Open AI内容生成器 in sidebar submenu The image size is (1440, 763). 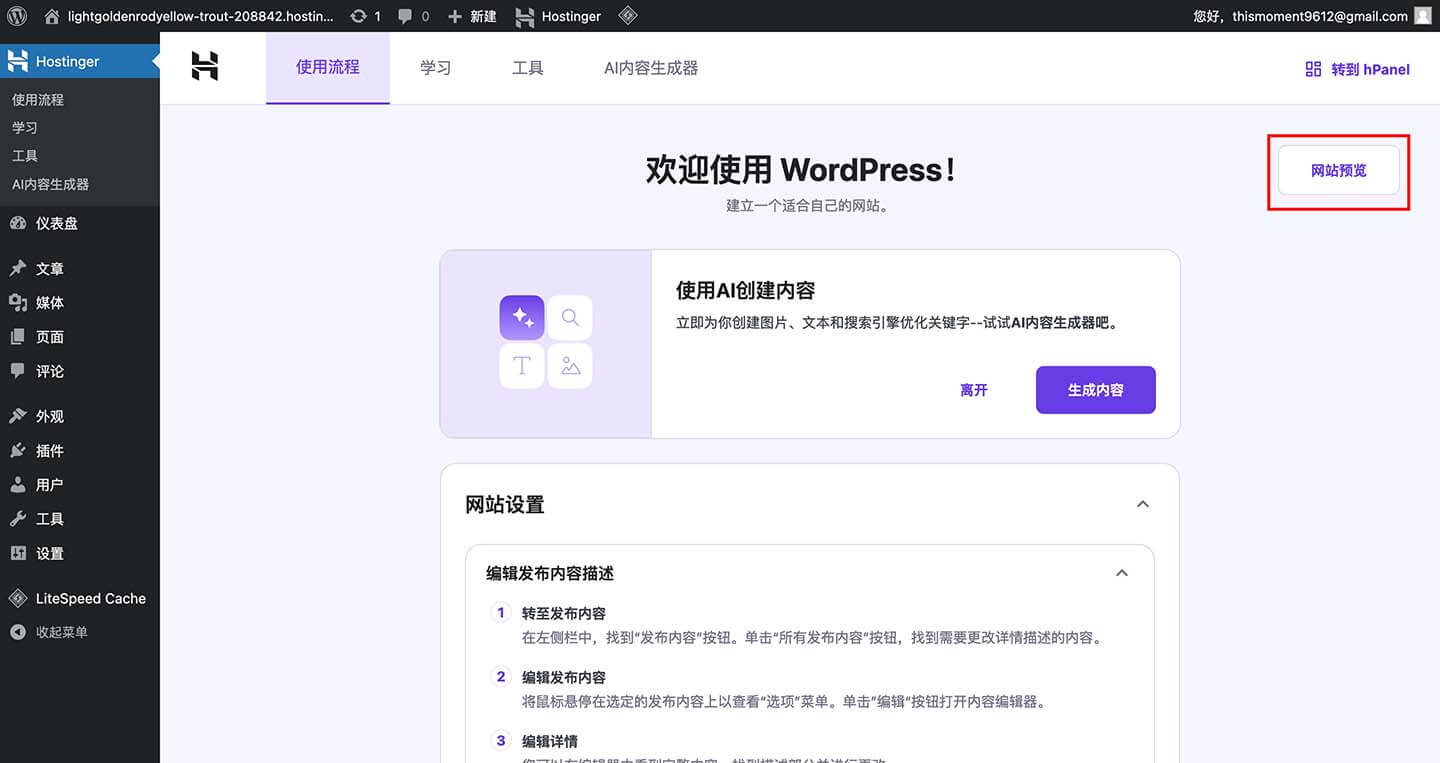[51, 184]
